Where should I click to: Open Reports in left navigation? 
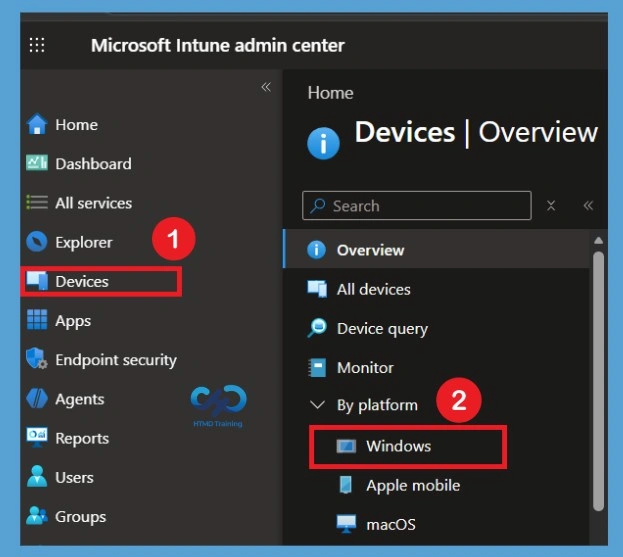[82, 438]
